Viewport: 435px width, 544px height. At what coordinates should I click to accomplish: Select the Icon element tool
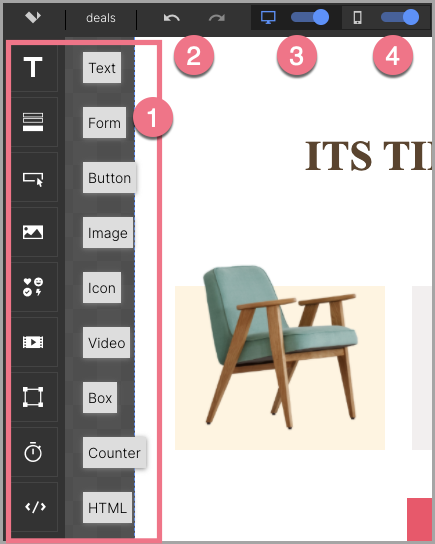click(33, 287)
